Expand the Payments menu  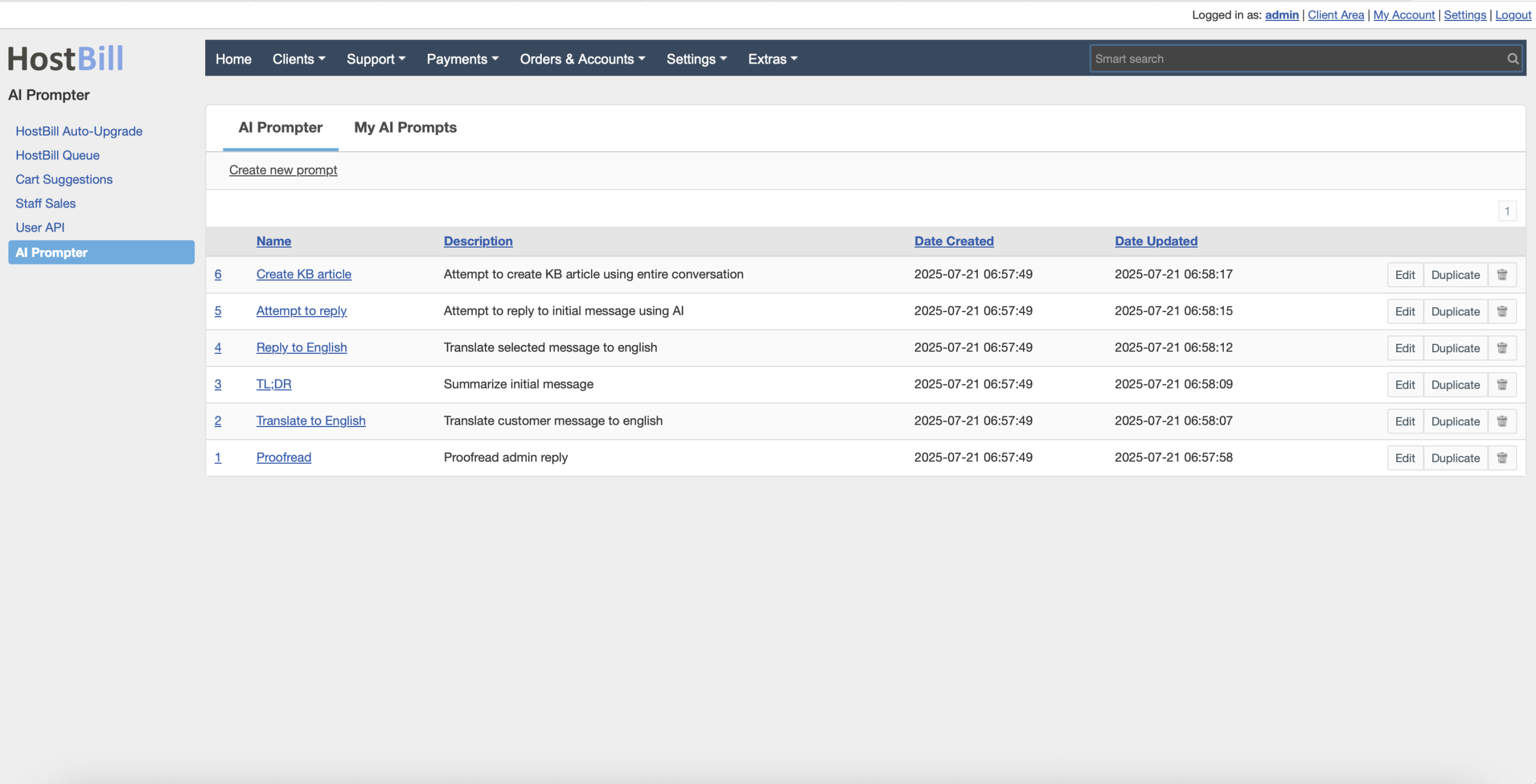pyautogui.click(x=463, y=59)
